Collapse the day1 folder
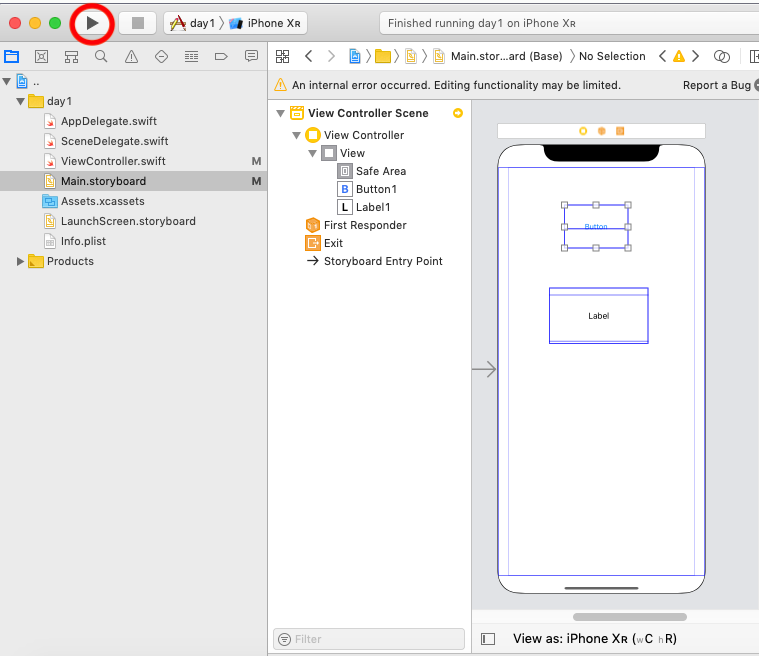This screenshot has width=759, height=656. (20, 101)
